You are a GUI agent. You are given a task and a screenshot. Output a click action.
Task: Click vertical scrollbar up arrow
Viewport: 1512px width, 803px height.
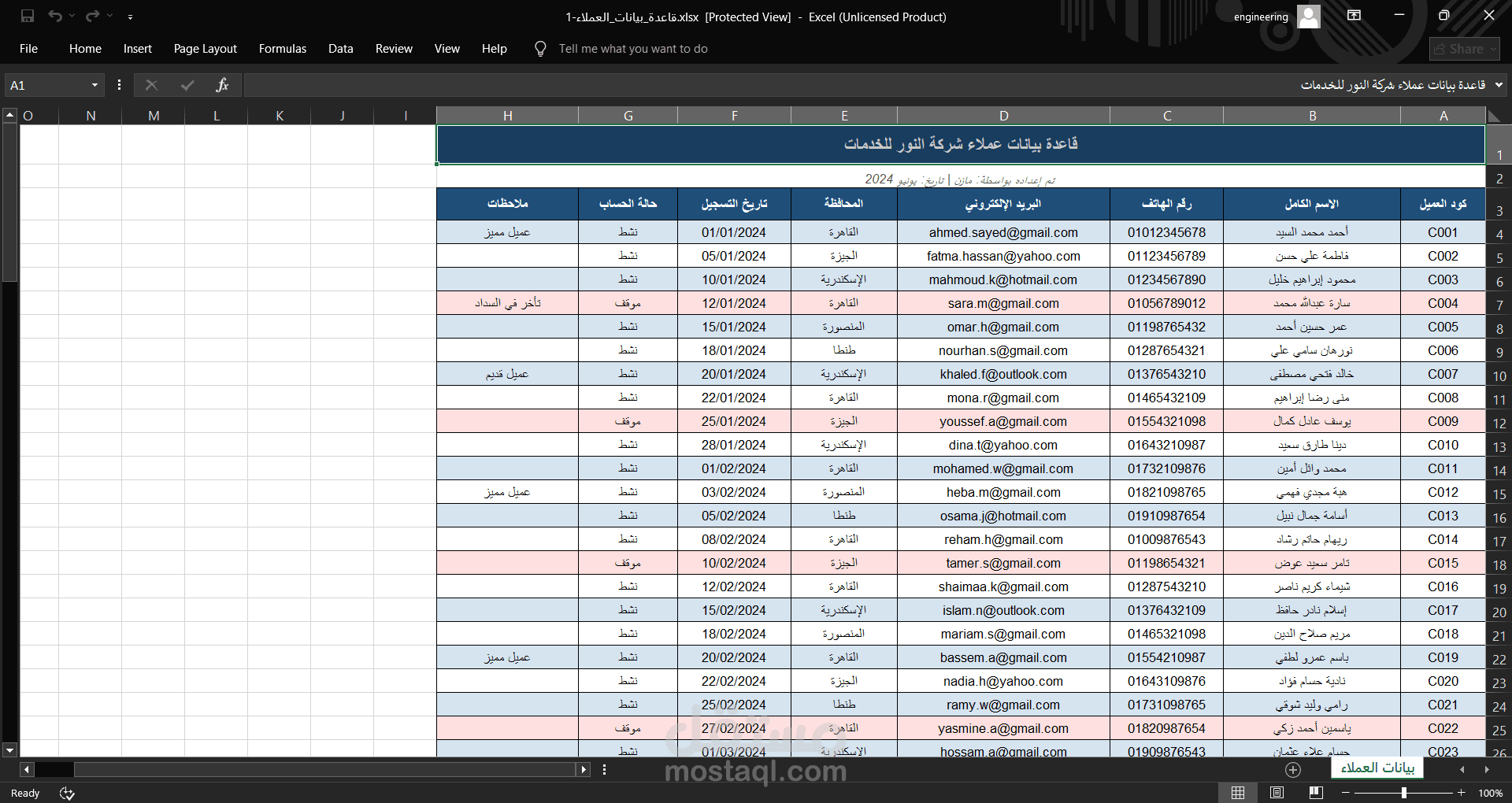pyautogui.click(x=10, y=115)
